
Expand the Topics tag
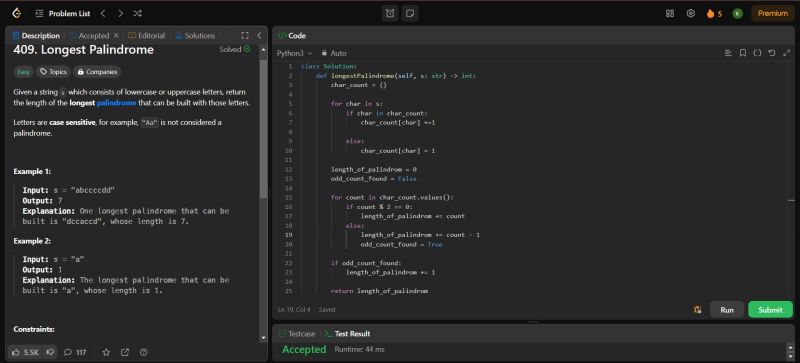click(53, 72)
